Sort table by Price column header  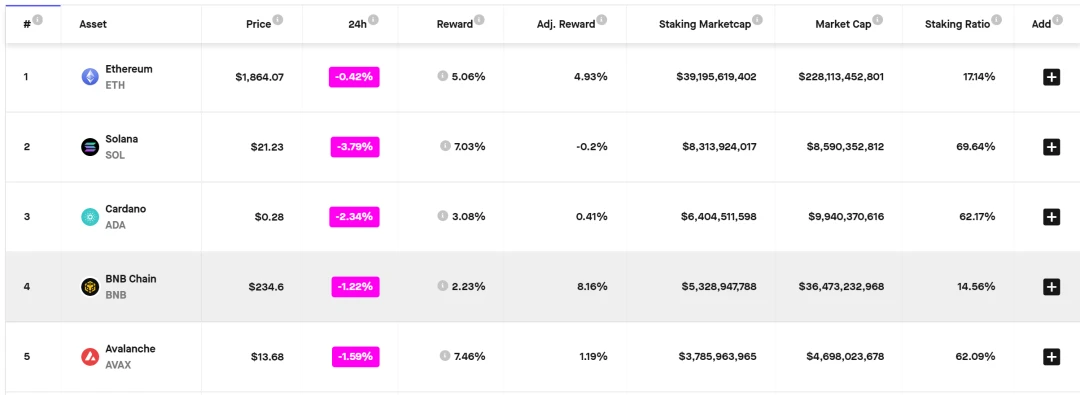coord(258,24)
